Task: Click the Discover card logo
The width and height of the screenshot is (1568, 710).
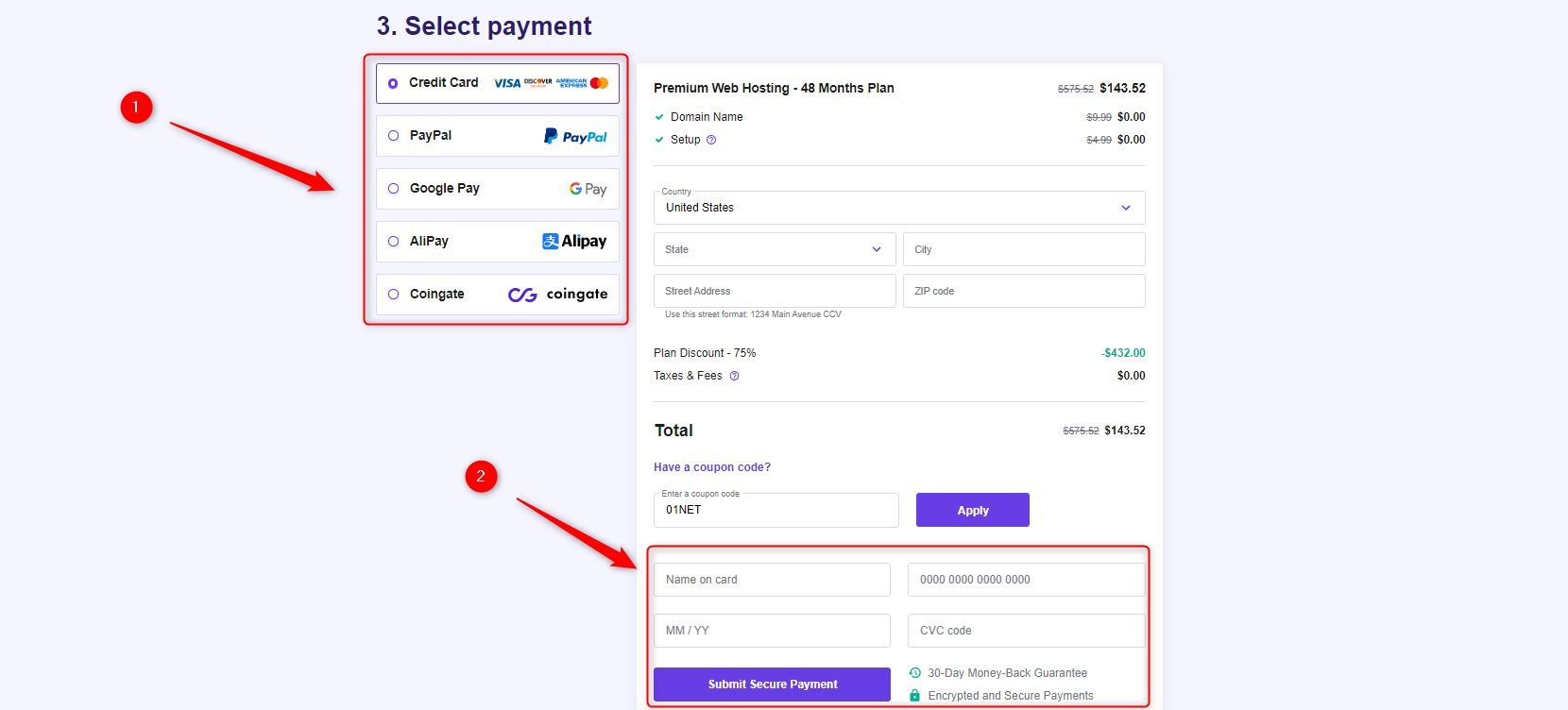Action: pyautogui.click(x=538, y=83)
